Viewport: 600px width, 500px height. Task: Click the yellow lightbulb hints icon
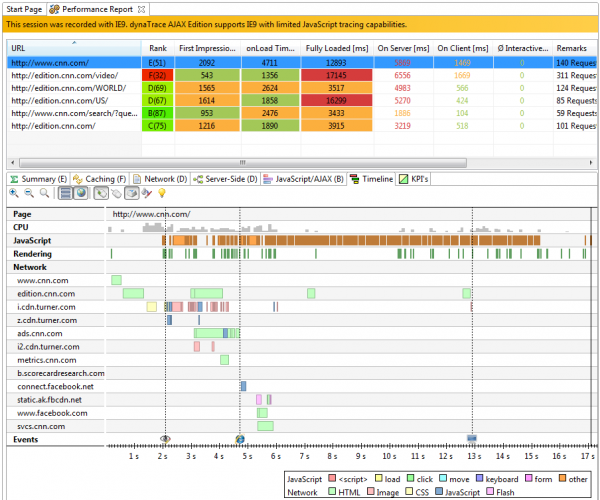point(162,193)
